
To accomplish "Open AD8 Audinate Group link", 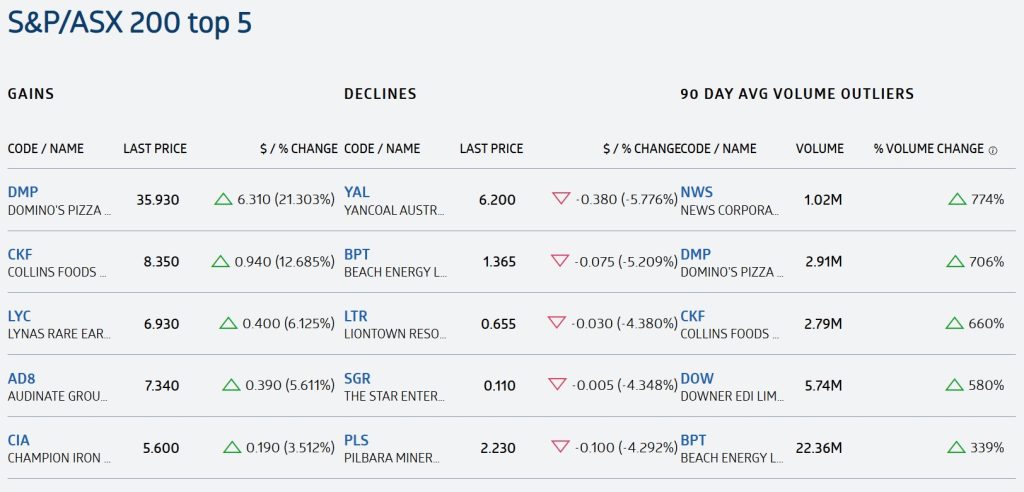I will (x=21, y=378).
